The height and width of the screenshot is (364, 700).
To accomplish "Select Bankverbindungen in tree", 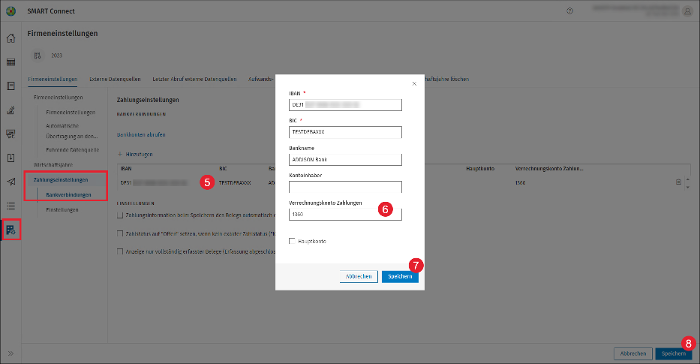I will click(x=68, y=195).
